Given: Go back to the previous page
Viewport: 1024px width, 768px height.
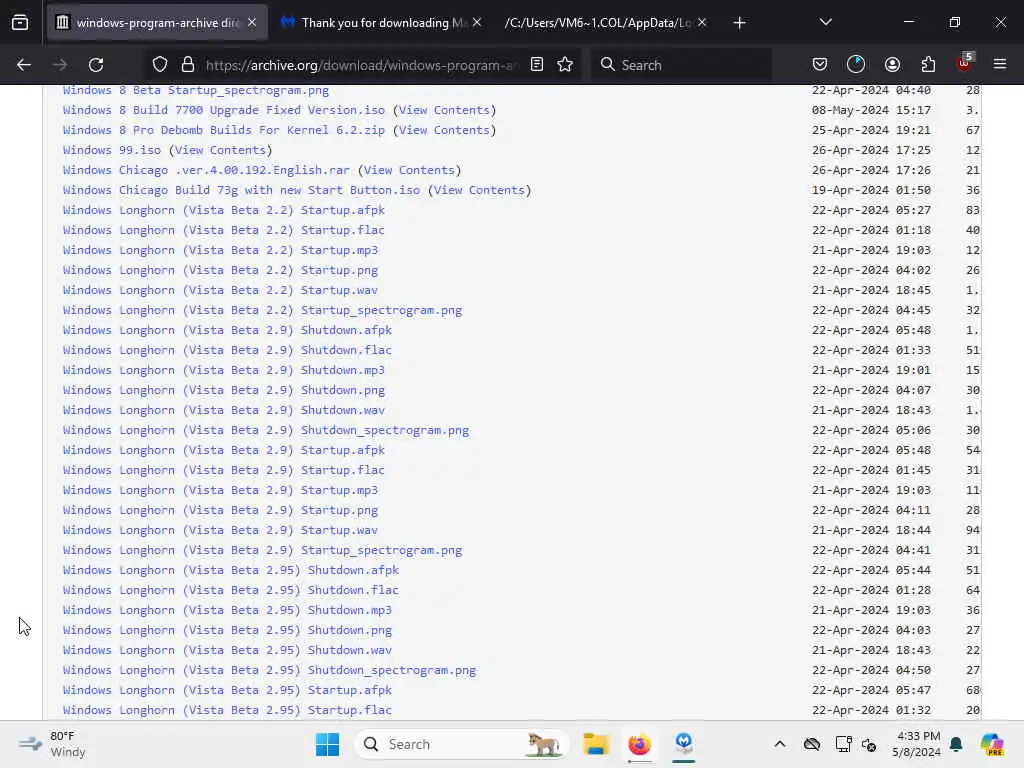Looking at the screenshot, I should point(24,65).
